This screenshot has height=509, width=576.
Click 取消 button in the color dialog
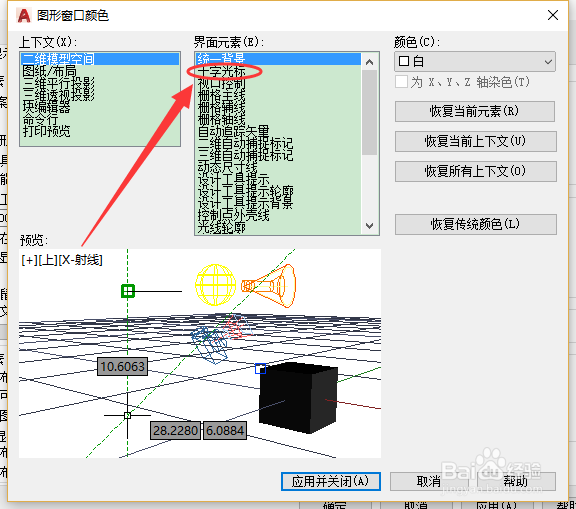point(429,481)
